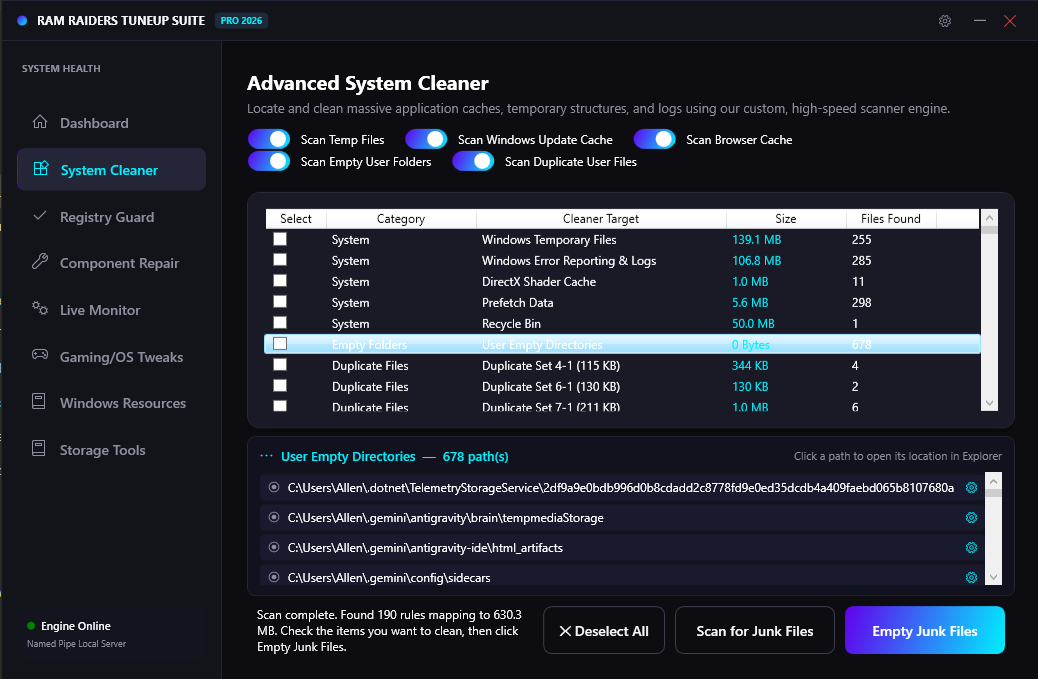Screen dimensions: 1038x679
Task: Check the Recycle Bin checkbox
Action: tap(280, 322)
